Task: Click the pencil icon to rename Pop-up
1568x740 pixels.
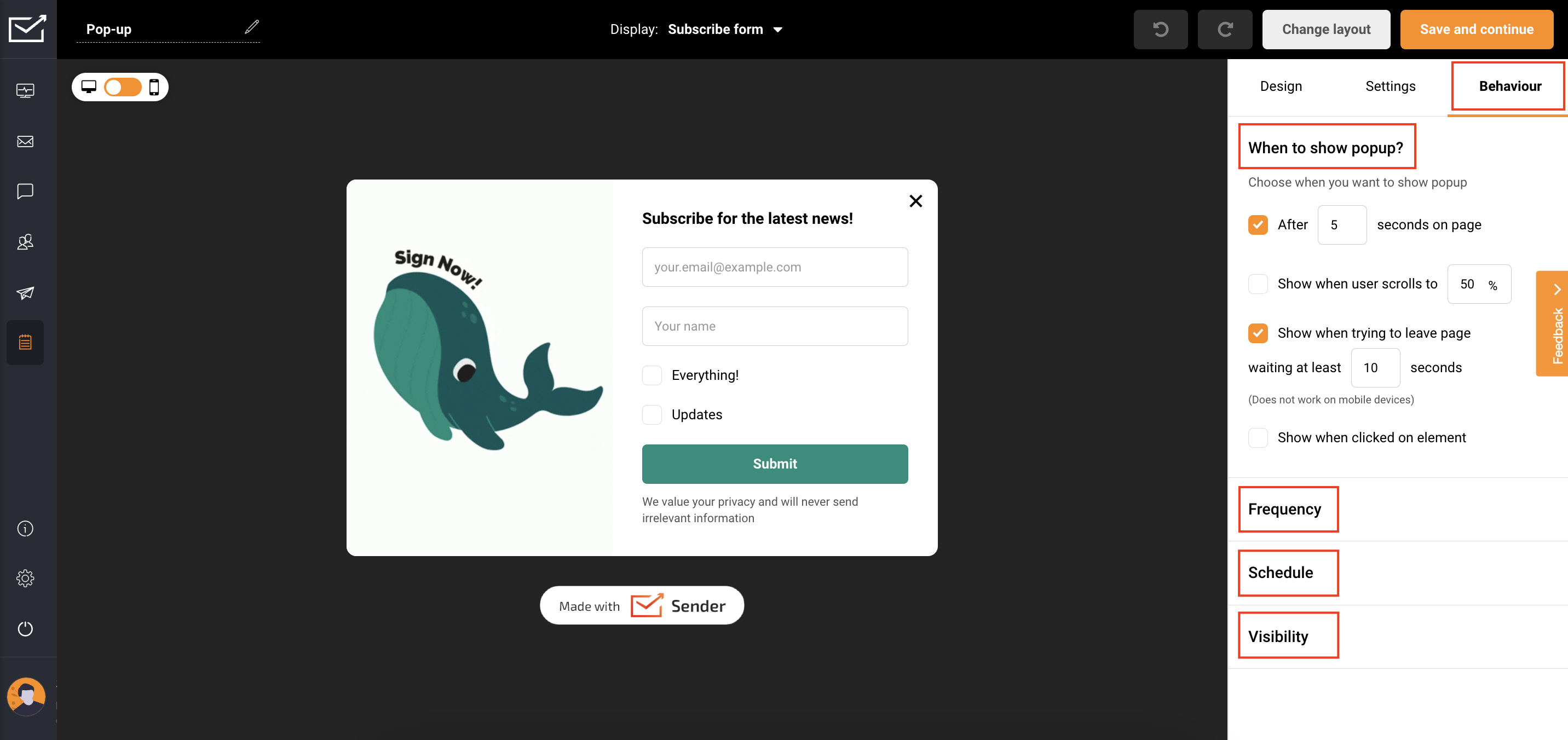Action: pos(251,27)
